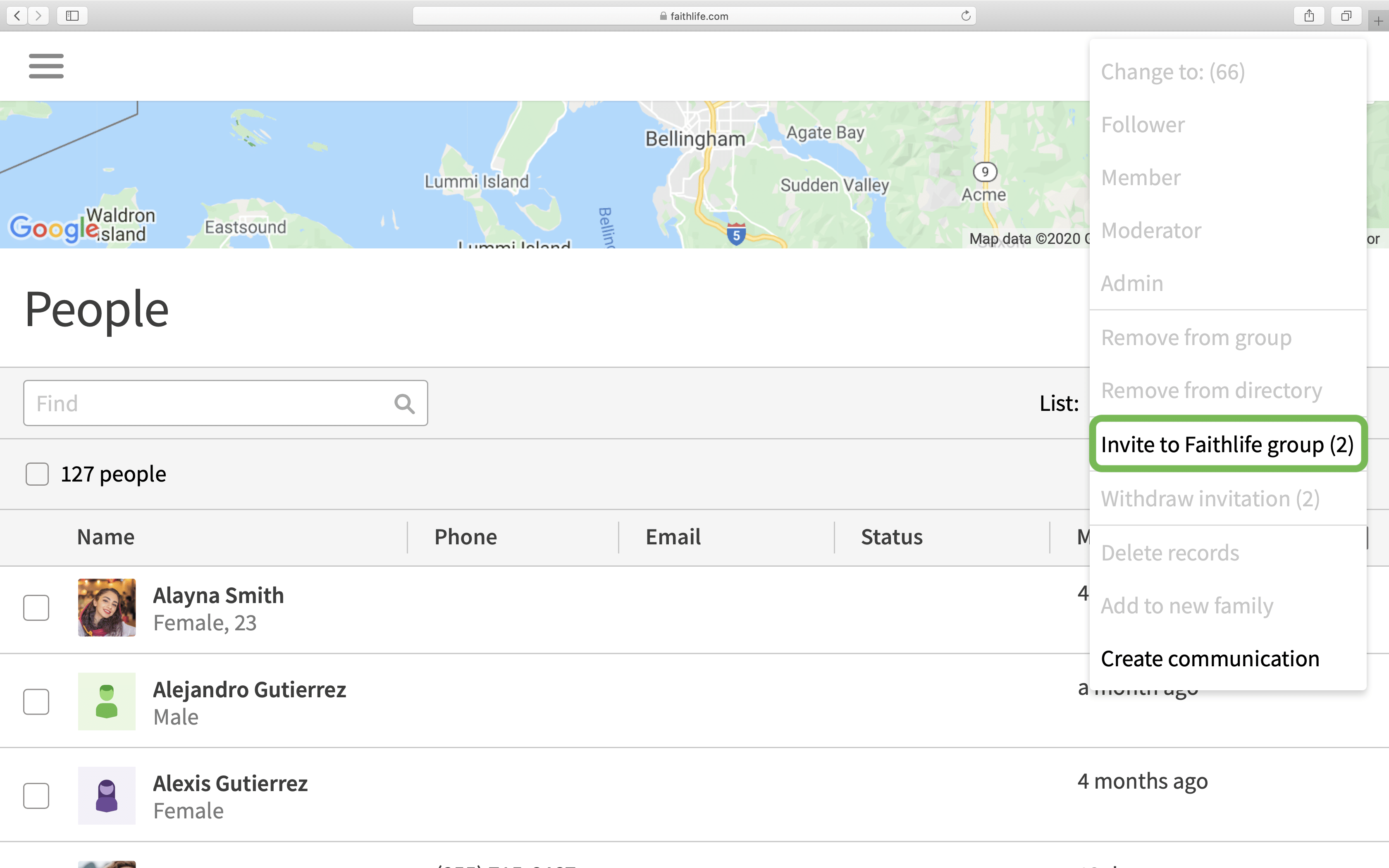The width and height of the screenshot is (1389, 868).
Task: Check the box for Alejandro Gutierrez
Action: click(x=36, y=701)
